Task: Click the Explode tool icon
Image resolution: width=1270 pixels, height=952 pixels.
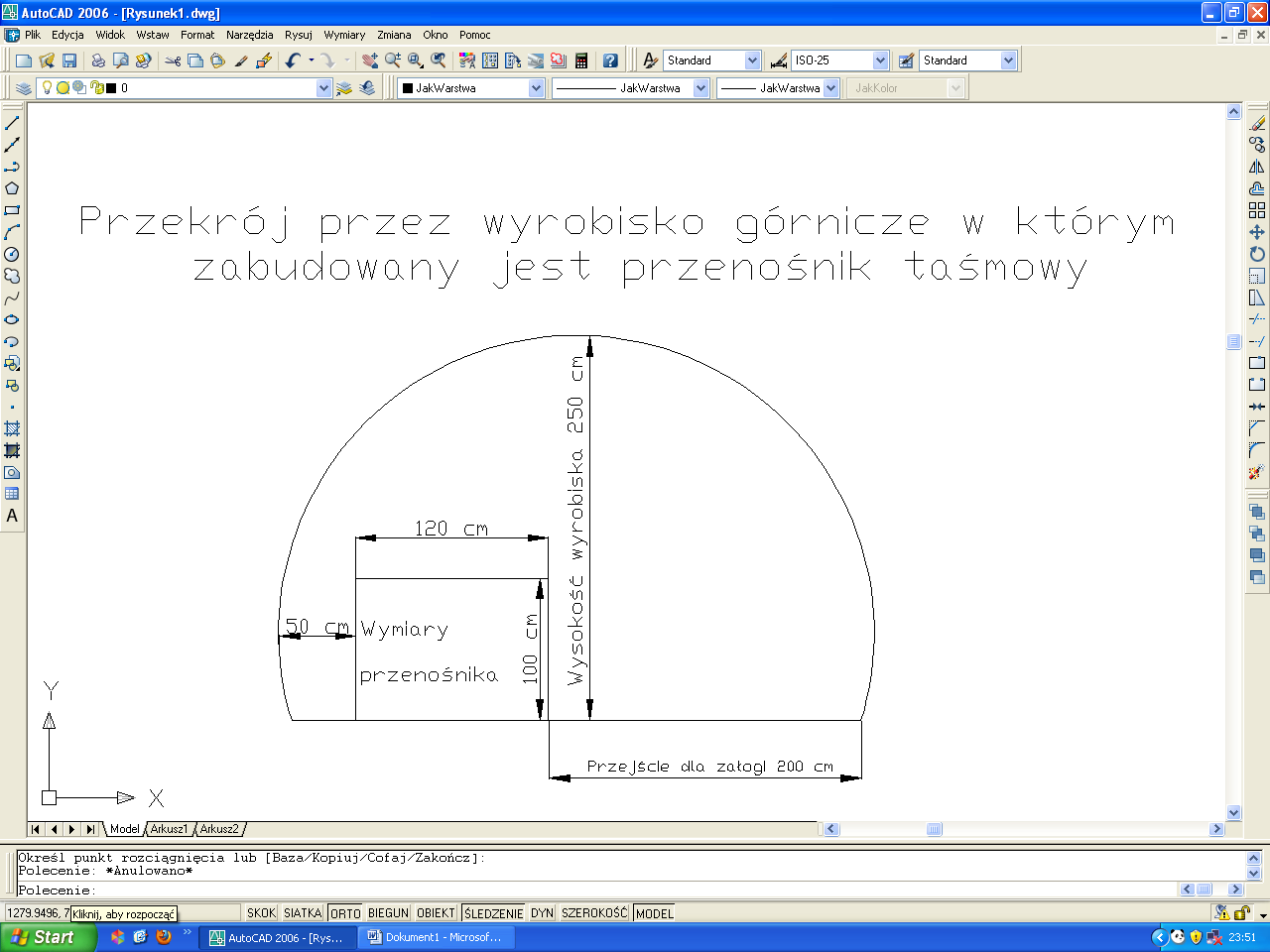Action: tap(1257, 472)
